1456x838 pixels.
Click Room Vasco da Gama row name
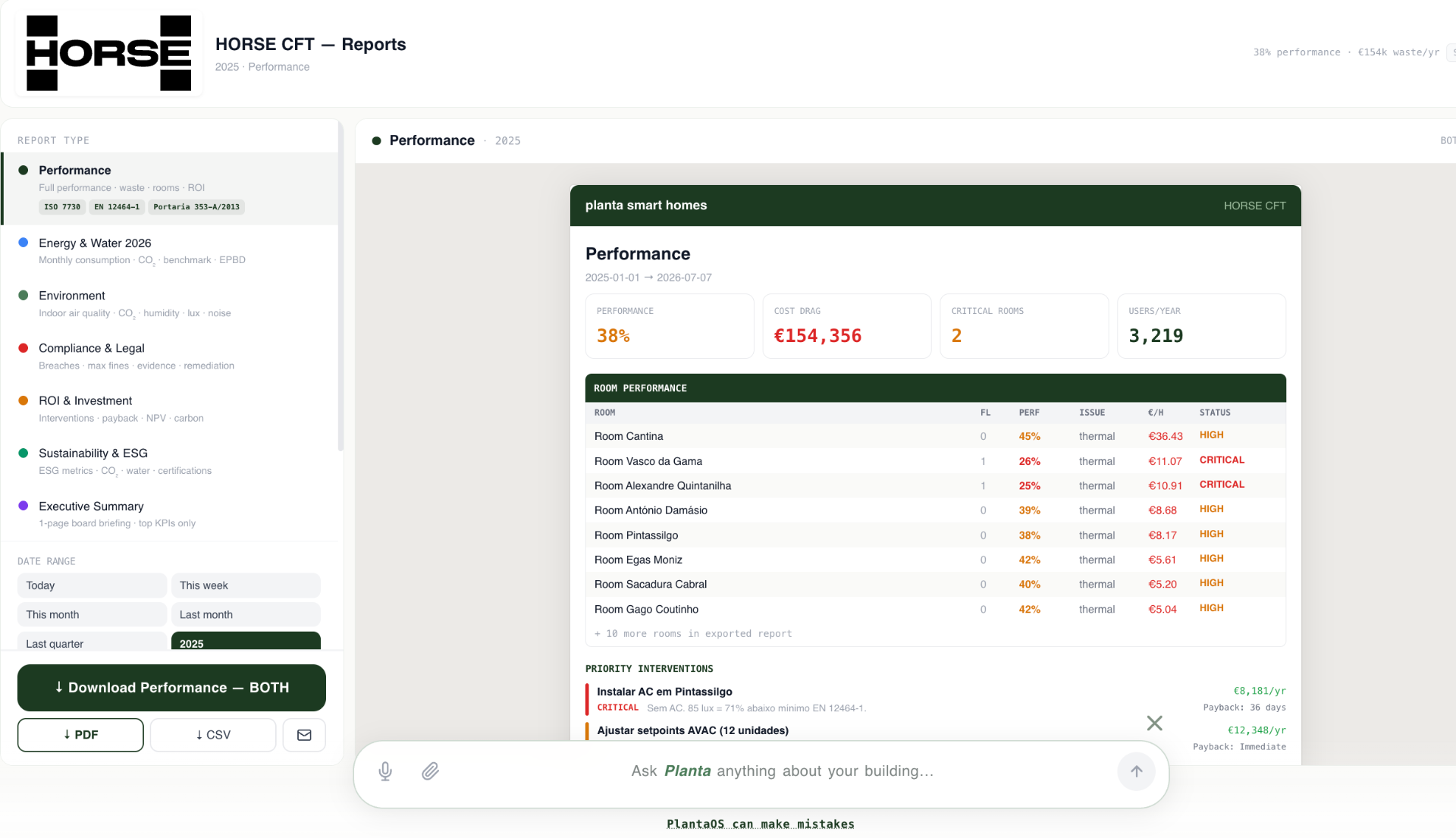[648, 461]
